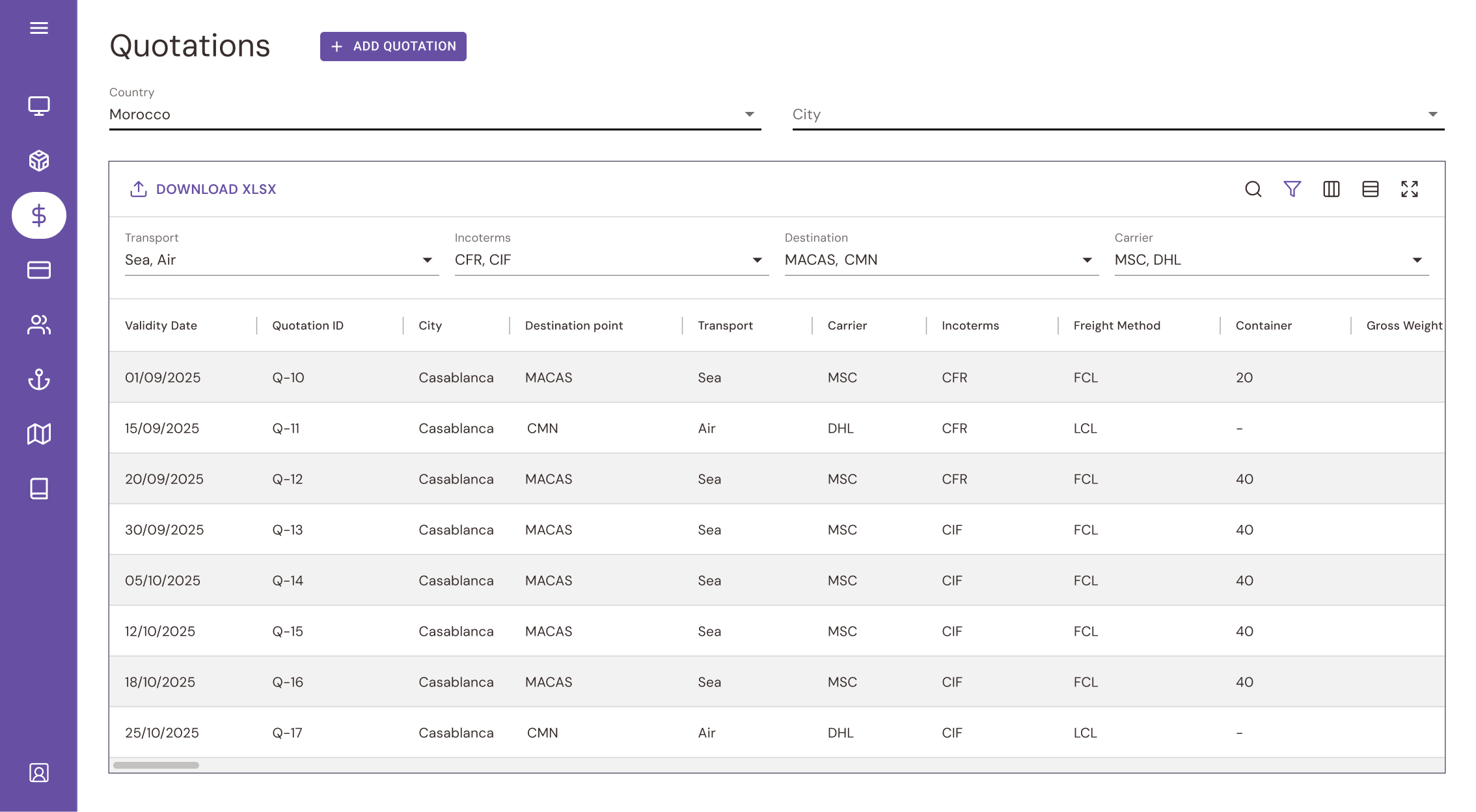Open the anchor ports sidebar icon

pyautogui.click(x=39, y=379)
